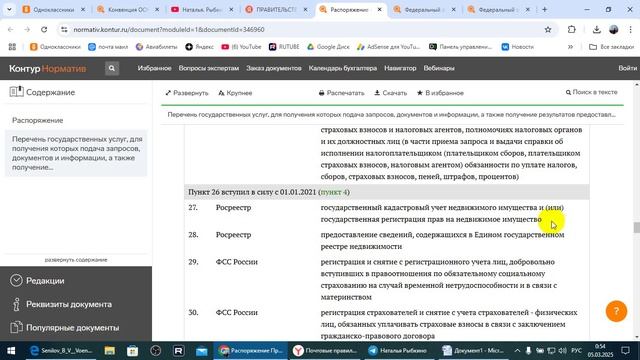Switch to Яндекс browser Почтовые правила window

pos(325,351)
